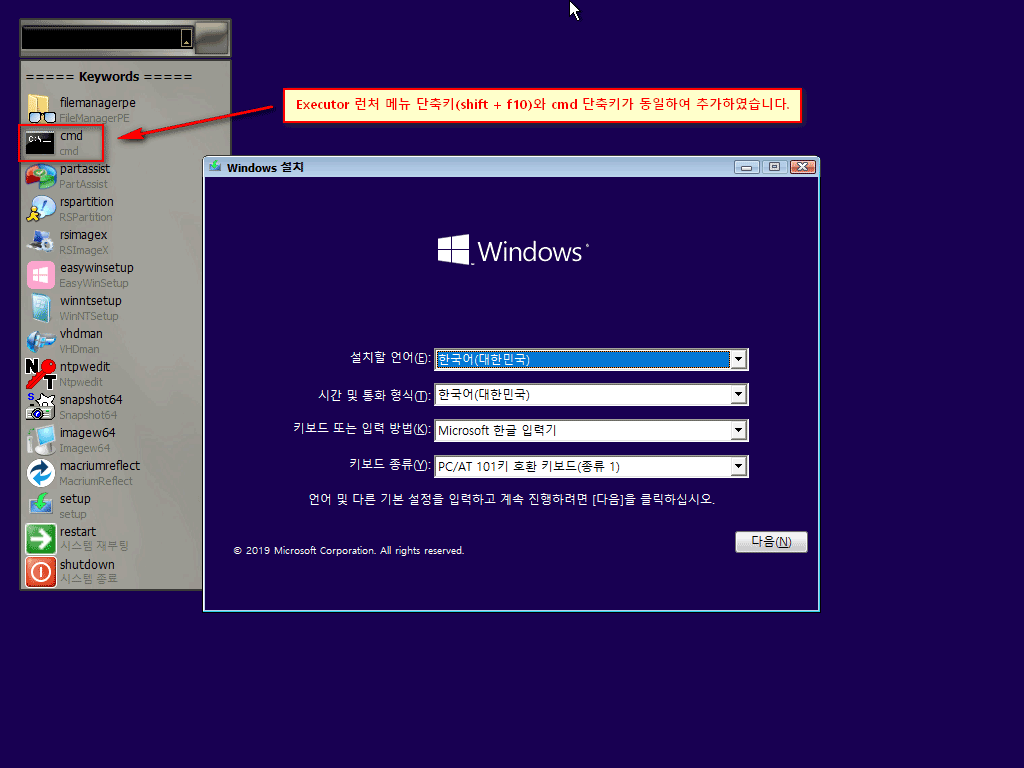Image resolution: width=1024 pixels, height=768 pixels.
Task: Open the 설치할 언어 dropdown arrow
Action: pyautogui.click(x=738, y=359)
